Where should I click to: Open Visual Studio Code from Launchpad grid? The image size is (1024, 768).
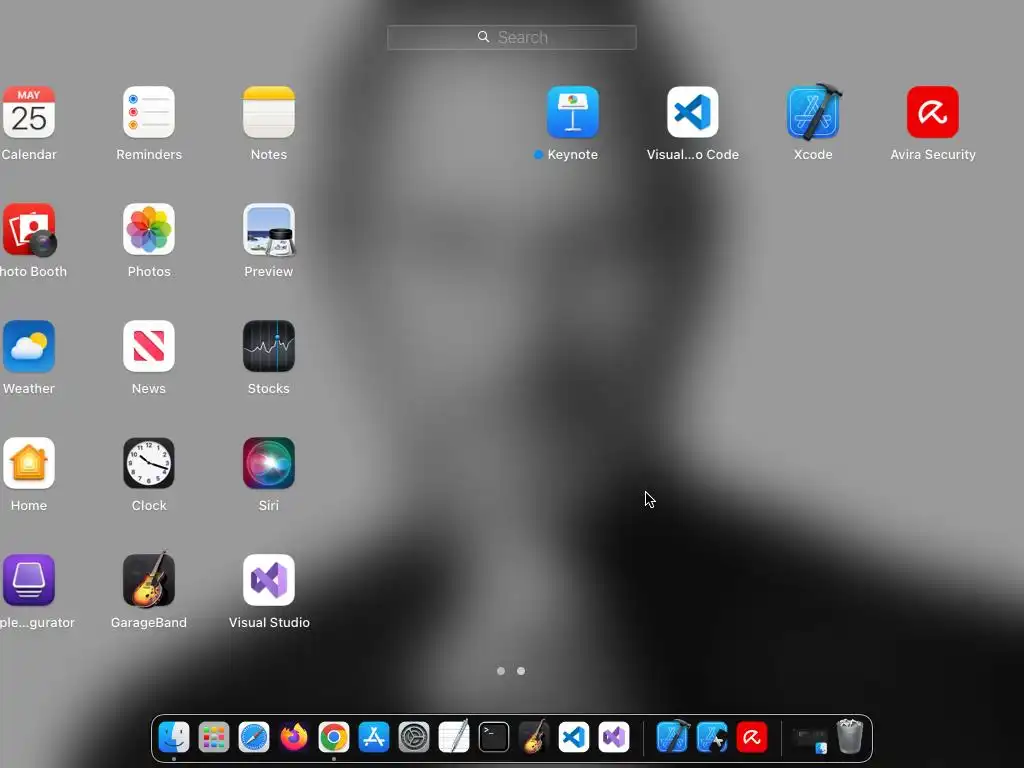coord(693,112)
